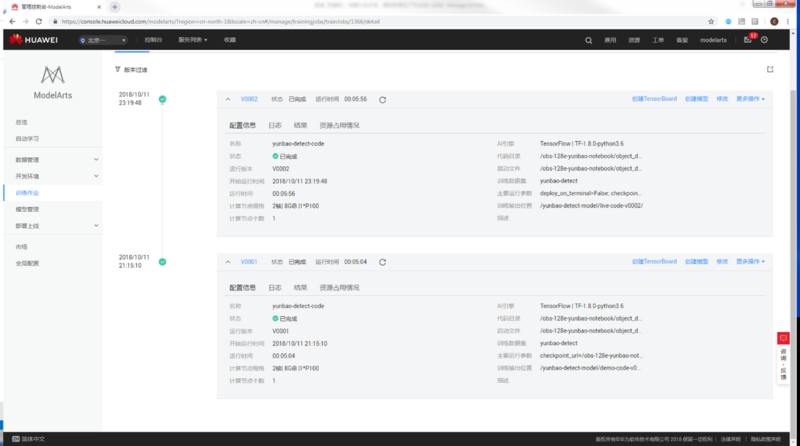Image resolution: width=800 pixels, height=446 pixels.
Task: Refresh the V0001 job status
Action: pyautogui.click(x=382, y=262)
